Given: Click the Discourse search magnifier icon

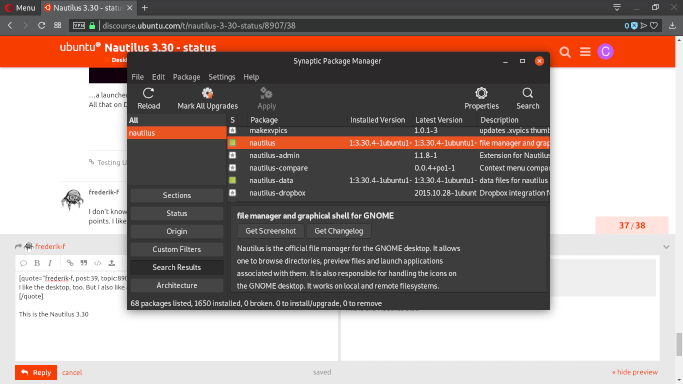Looking at the screenshot, I should (565, 52).
